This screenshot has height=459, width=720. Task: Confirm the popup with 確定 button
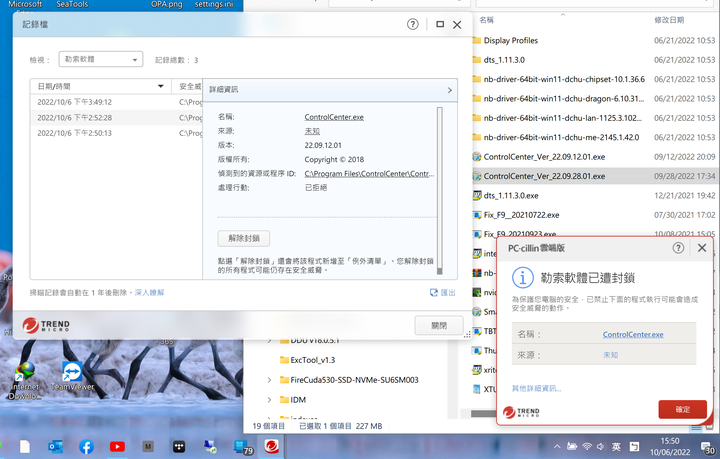(x=682, y=409)
